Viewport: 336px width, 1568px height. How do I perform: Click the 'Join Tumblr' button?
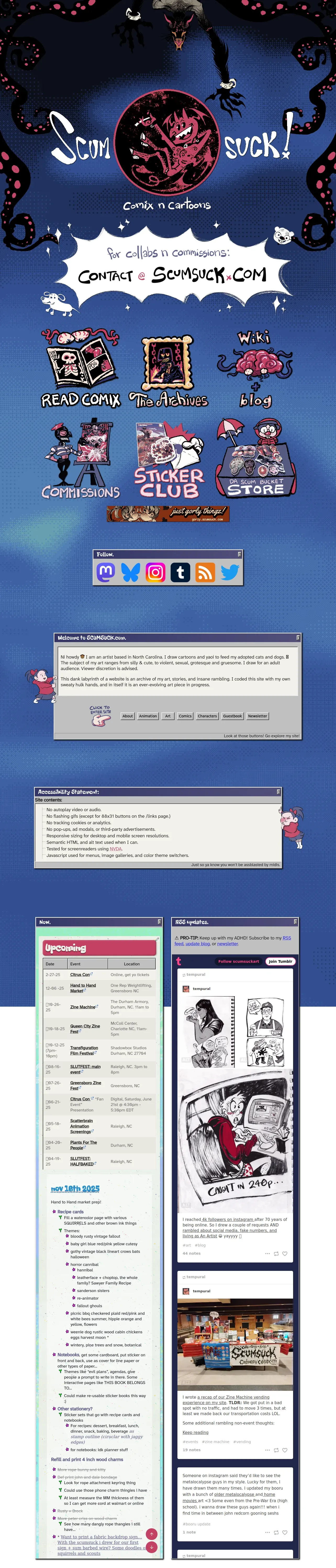pos(281,961)
